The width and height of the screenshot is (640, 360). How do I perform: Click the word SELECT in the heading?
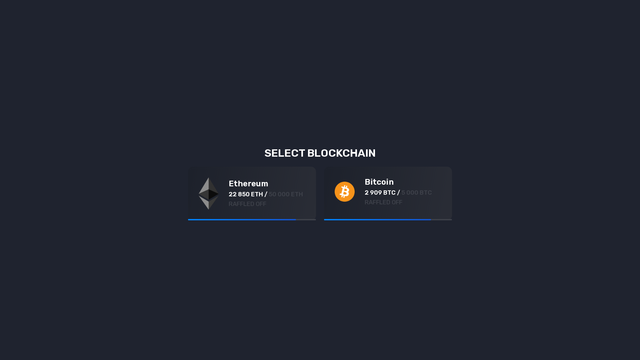click(285, 153)
